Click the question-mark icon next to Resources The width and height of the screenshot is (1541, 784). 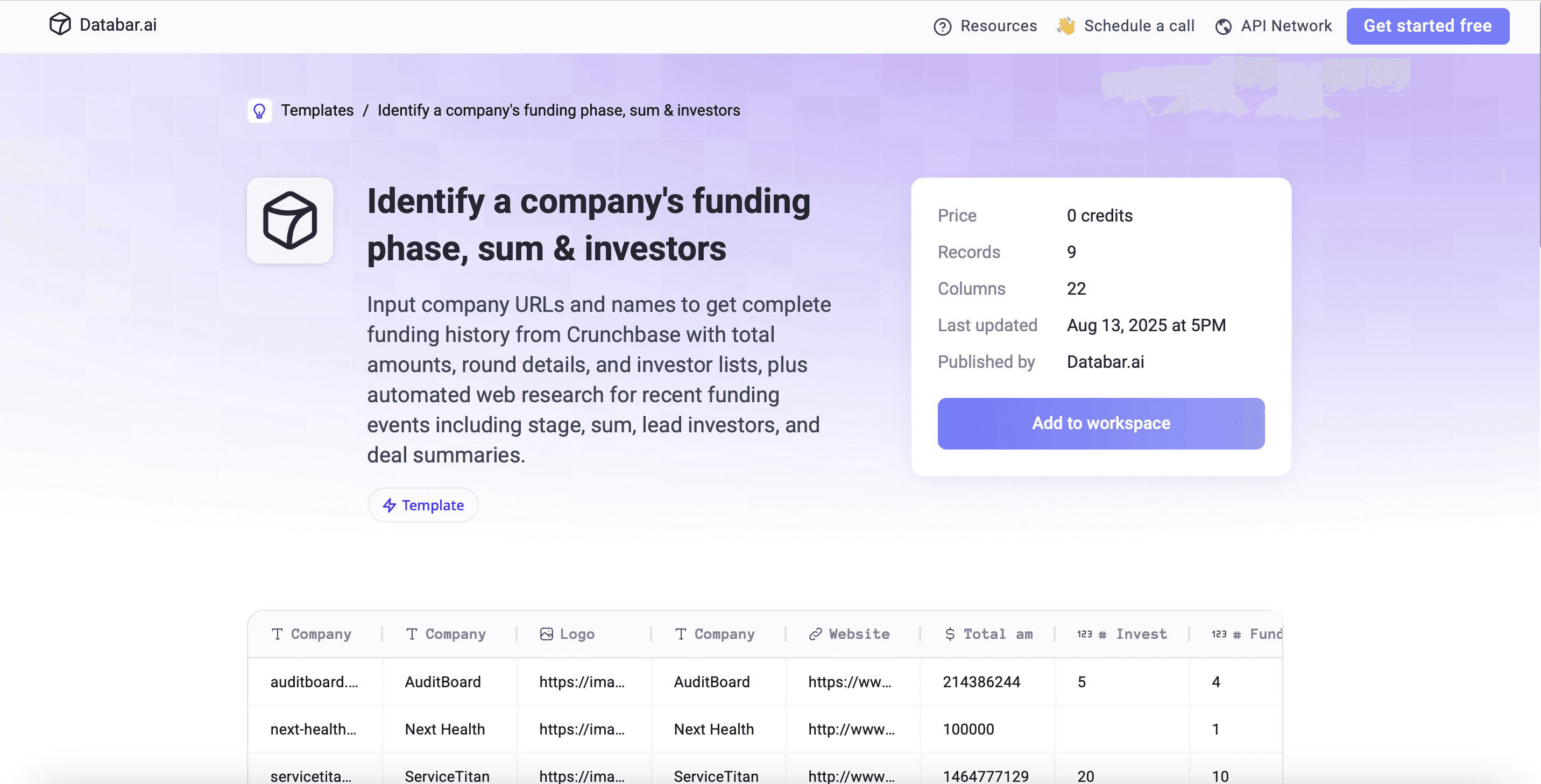(x=942, y=26)
